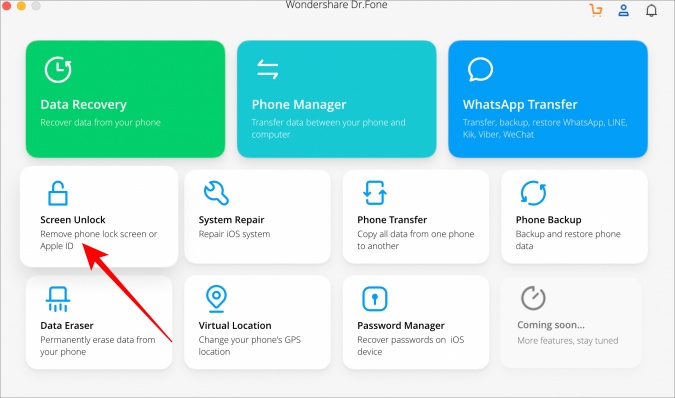The image size is (675, 398).
Task: Open the Data Eraser title
Action: tap(67, 326)
